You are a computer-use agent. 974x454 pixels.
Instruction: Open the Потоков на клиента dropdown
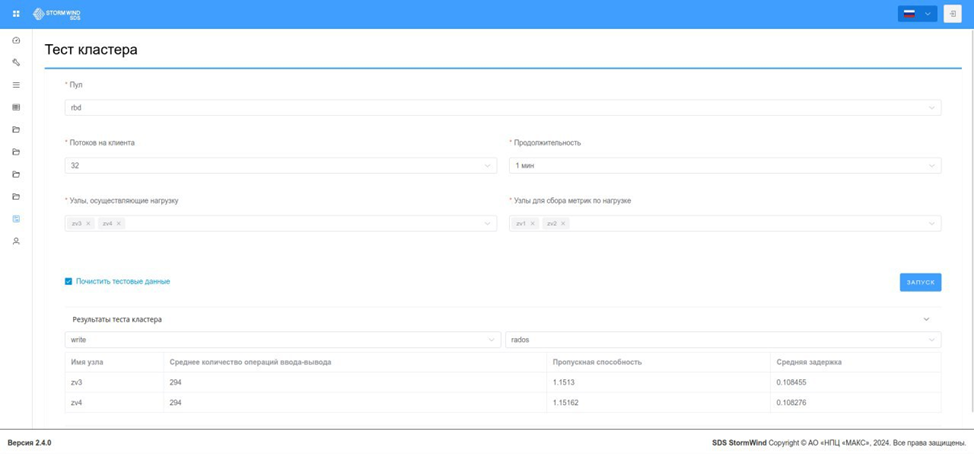pos(281,166)
